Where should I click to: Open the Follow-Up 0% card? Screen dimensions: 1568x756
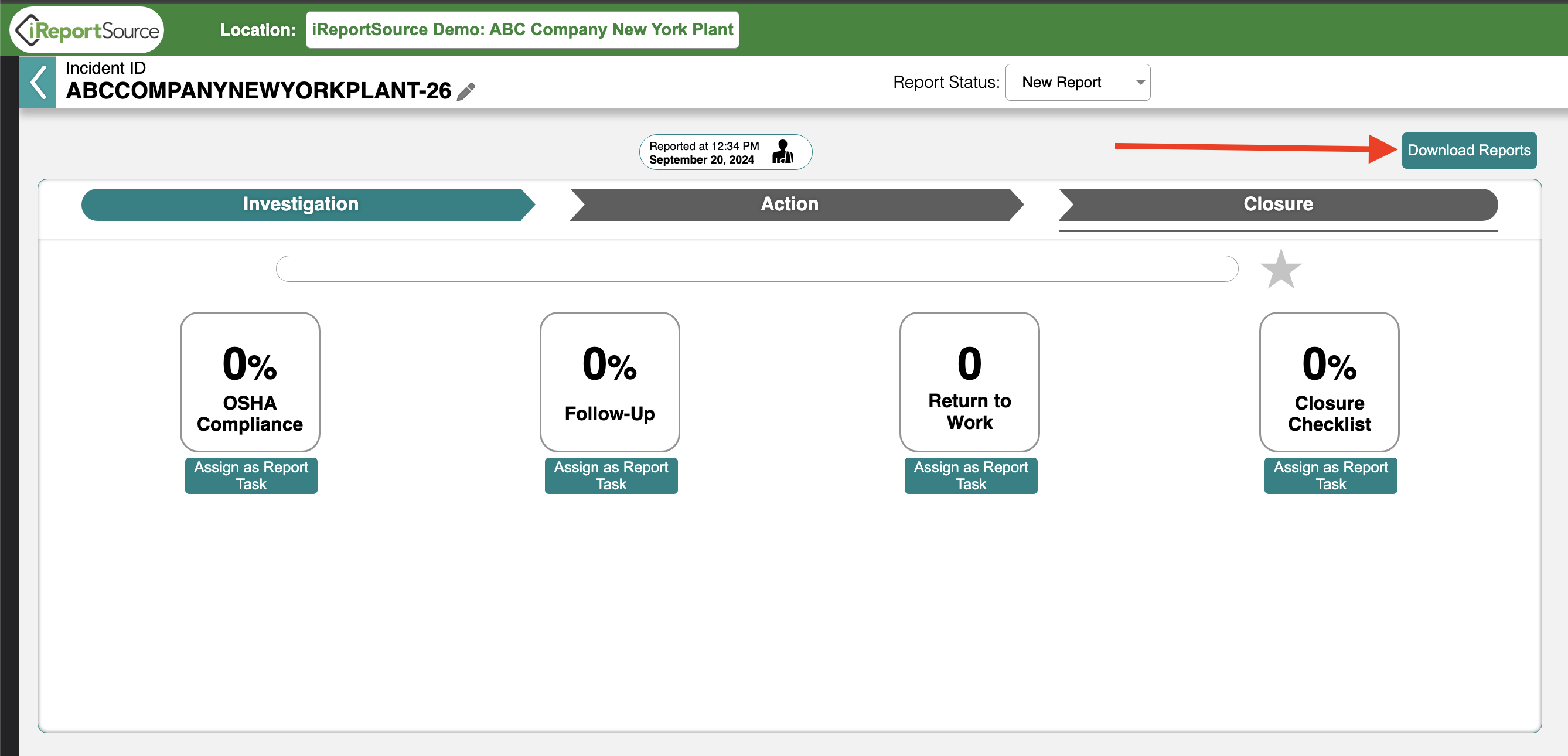[610, 382]
